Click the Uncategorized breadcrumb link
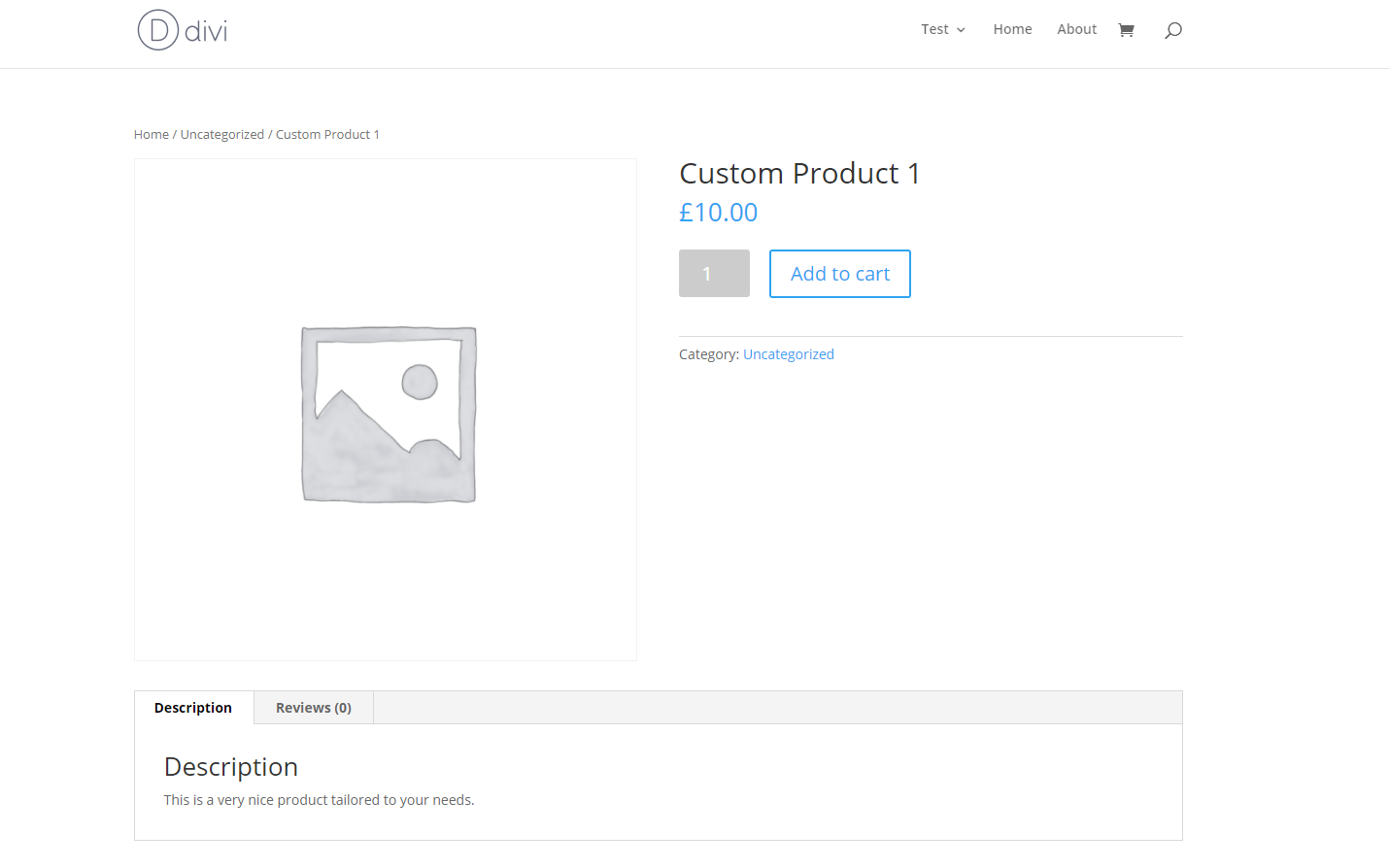 tap(222, 134)
